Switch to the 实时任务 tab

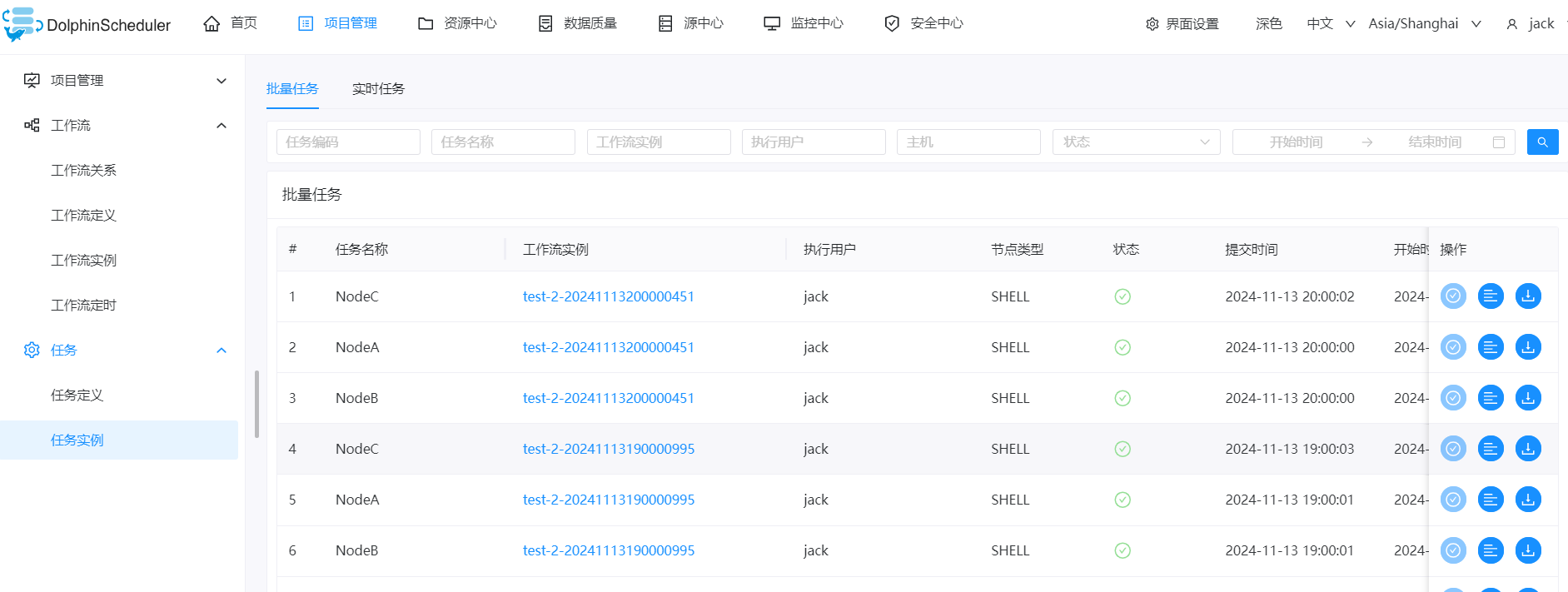point(378,89)
